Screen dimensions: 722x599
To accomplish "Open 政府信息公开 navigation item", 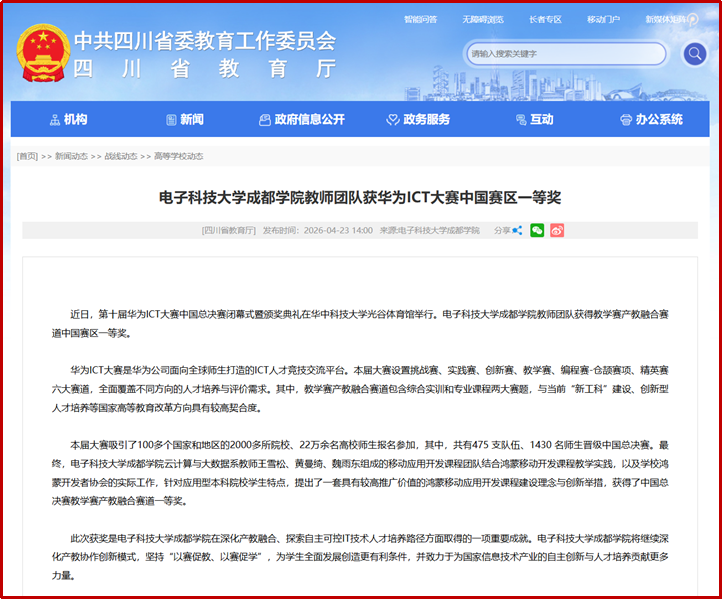I will 302,119.
